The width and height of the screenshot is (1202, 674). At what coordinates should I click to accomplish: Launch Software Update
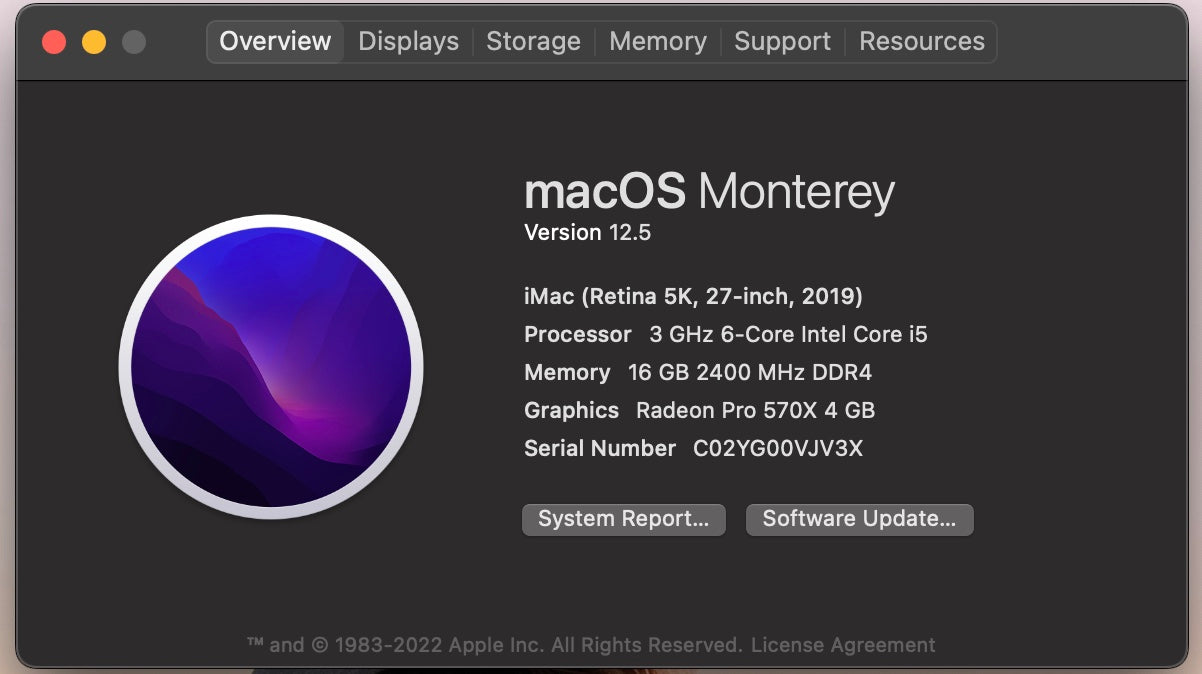(859, 519)
